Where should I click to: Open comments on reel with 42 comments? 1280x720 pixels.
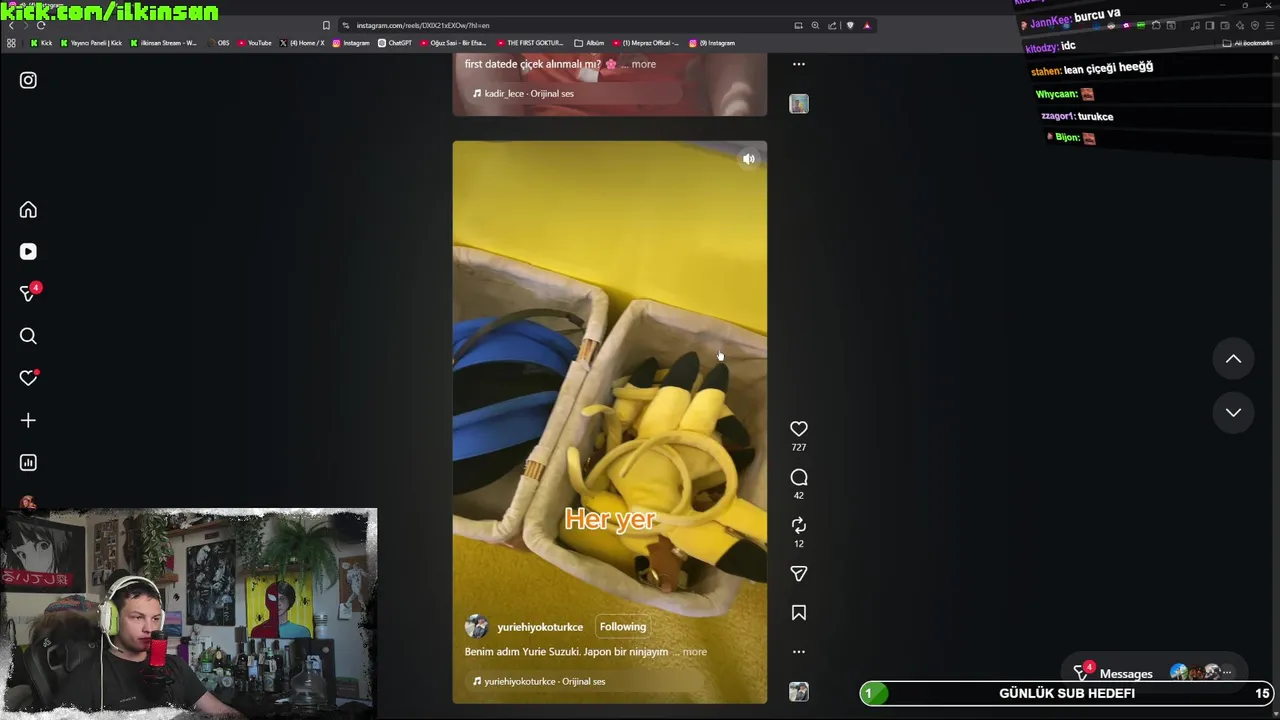[798, 477]
